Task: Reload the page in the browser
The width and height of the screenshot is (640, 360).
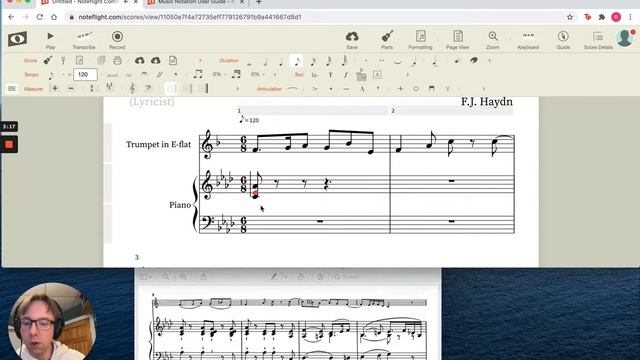Action: pos(40,17)
